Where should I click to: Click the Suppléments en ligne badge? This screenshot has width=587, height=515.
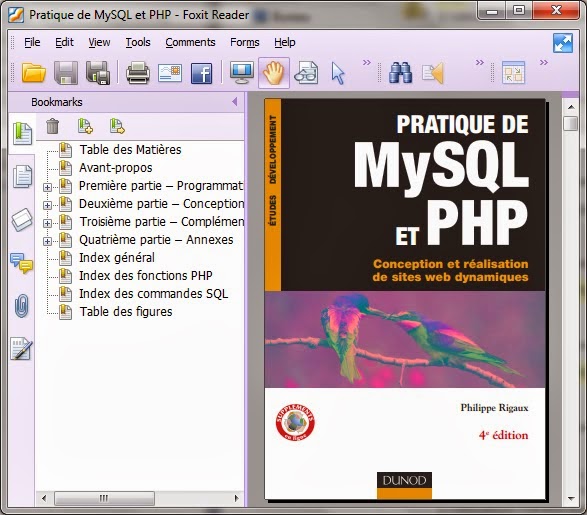[x=295, y=422]
